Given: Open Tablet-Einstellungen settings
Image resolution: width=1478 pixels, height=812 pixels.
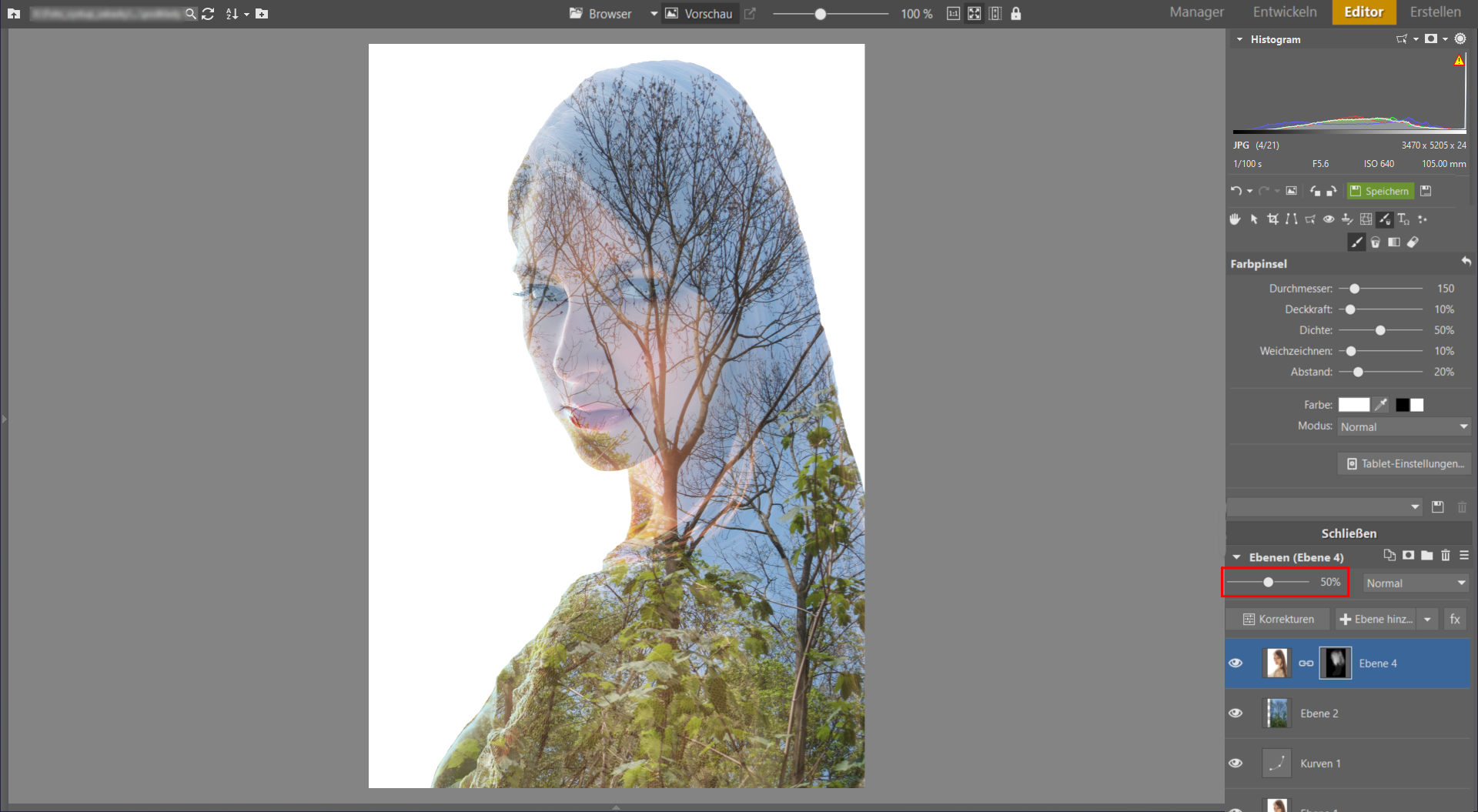Looking at the screenshot, I should coord(1405,464).
